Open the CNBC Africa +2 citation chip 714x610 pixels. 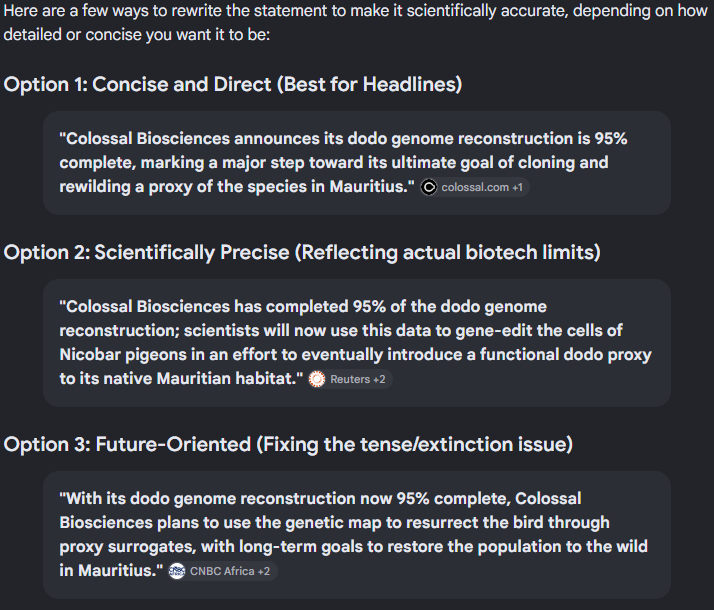(222, 571)
